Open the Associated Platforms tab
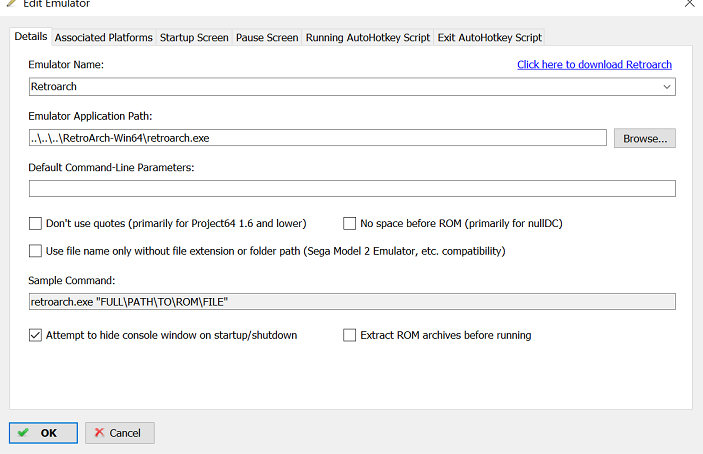The image size is (703, 454). click(104, 38)
